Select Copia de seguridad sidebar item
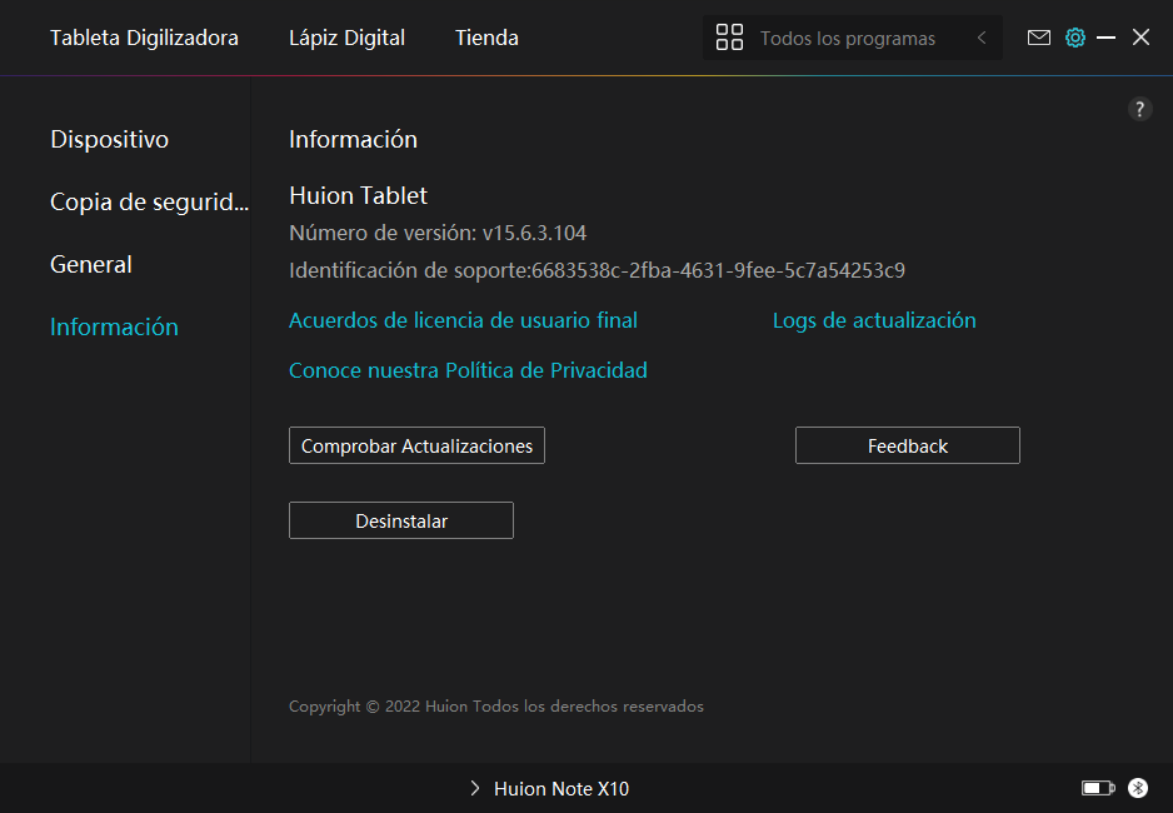The width and height of the screenshot is (1173, 813). pyautogui.click(x=149, y=202)
